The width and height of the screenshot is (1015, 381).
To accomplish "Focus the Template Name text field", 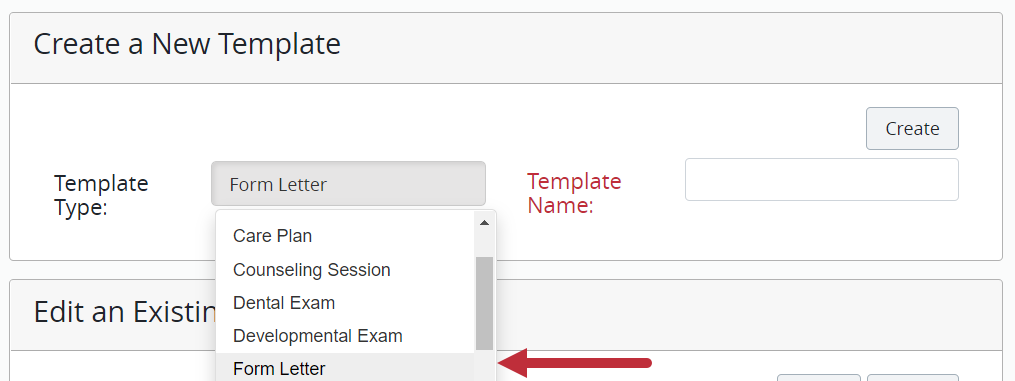I will [821, 180].
